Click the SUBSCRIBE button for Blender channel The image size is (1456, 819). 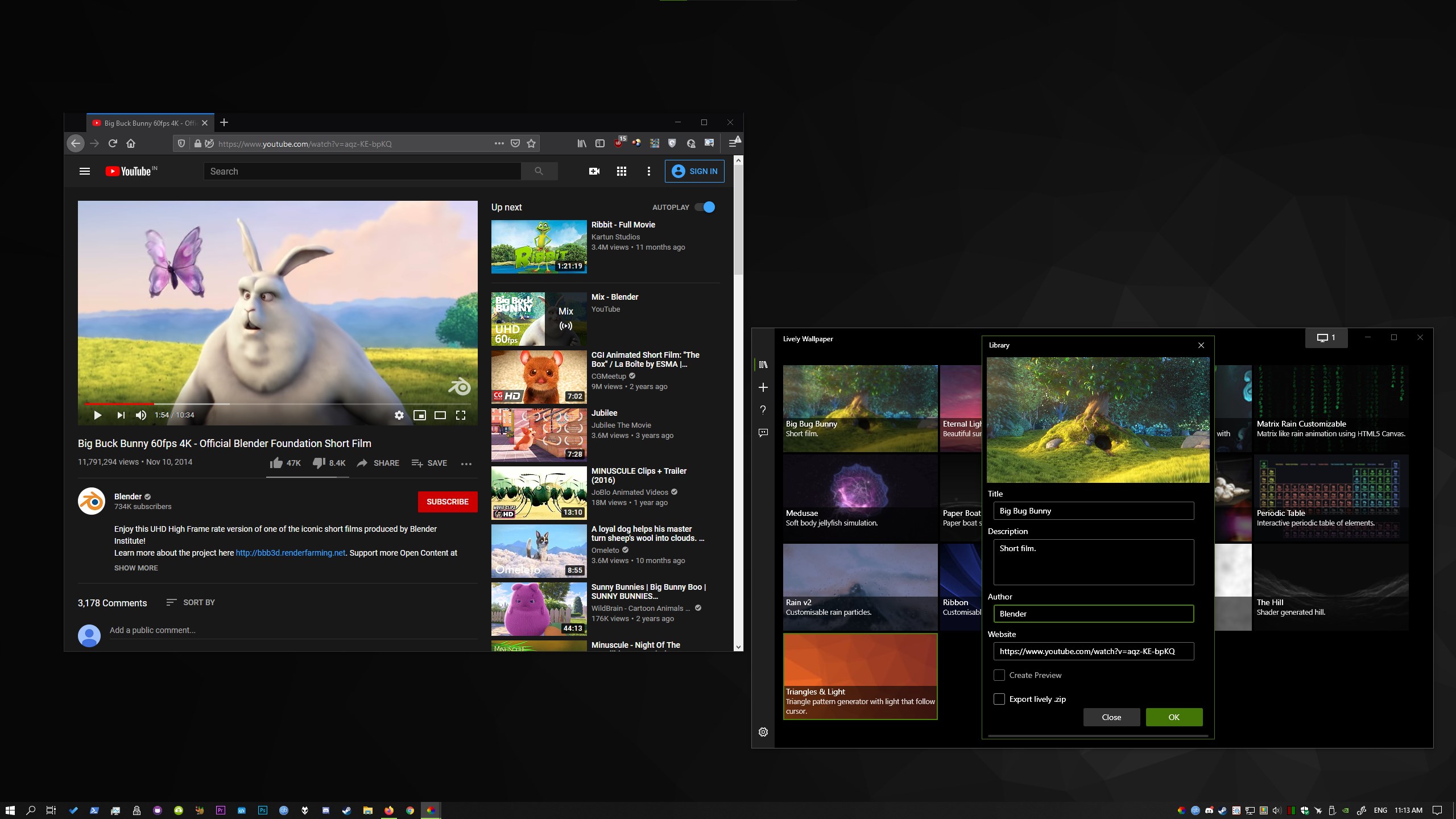(x=448, y=502)
